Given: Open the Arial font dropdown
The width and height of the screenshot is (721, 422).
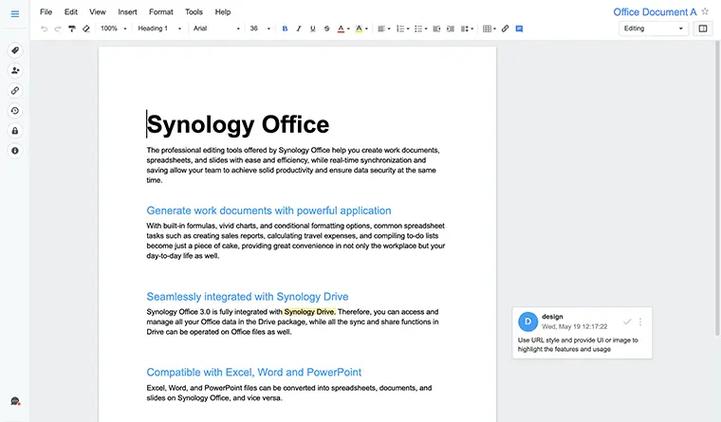Looking at the screenshot, I should coord(216,29).
